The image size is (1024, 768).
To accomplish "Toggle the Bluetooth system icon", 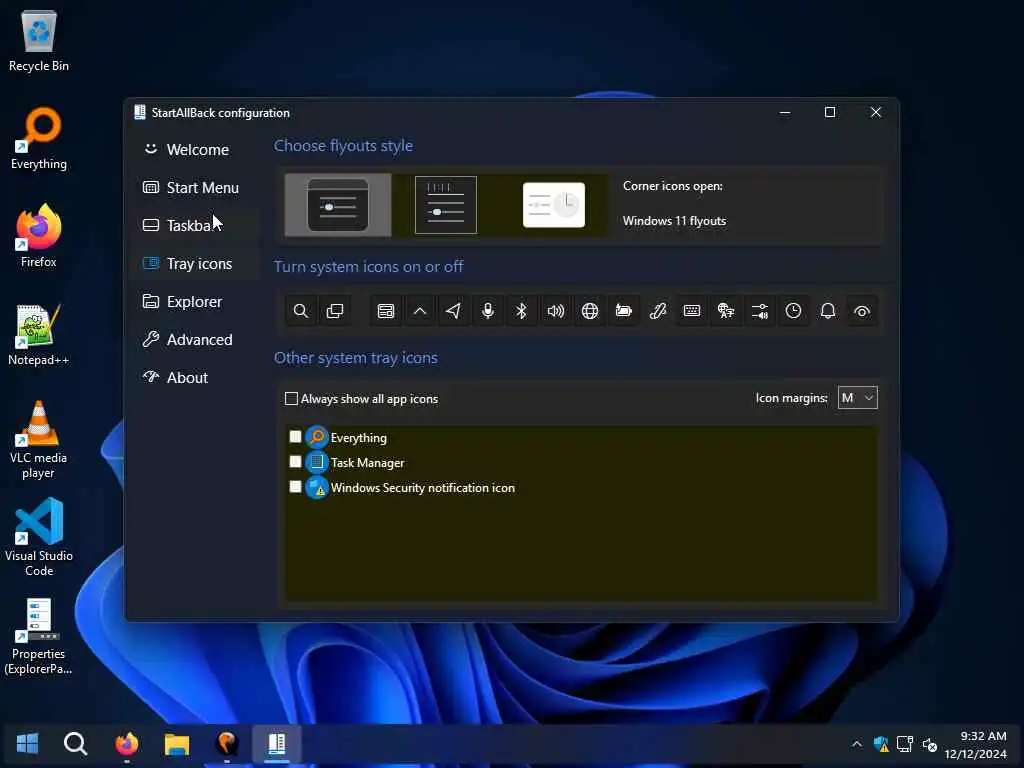I will tap(521, 311).
